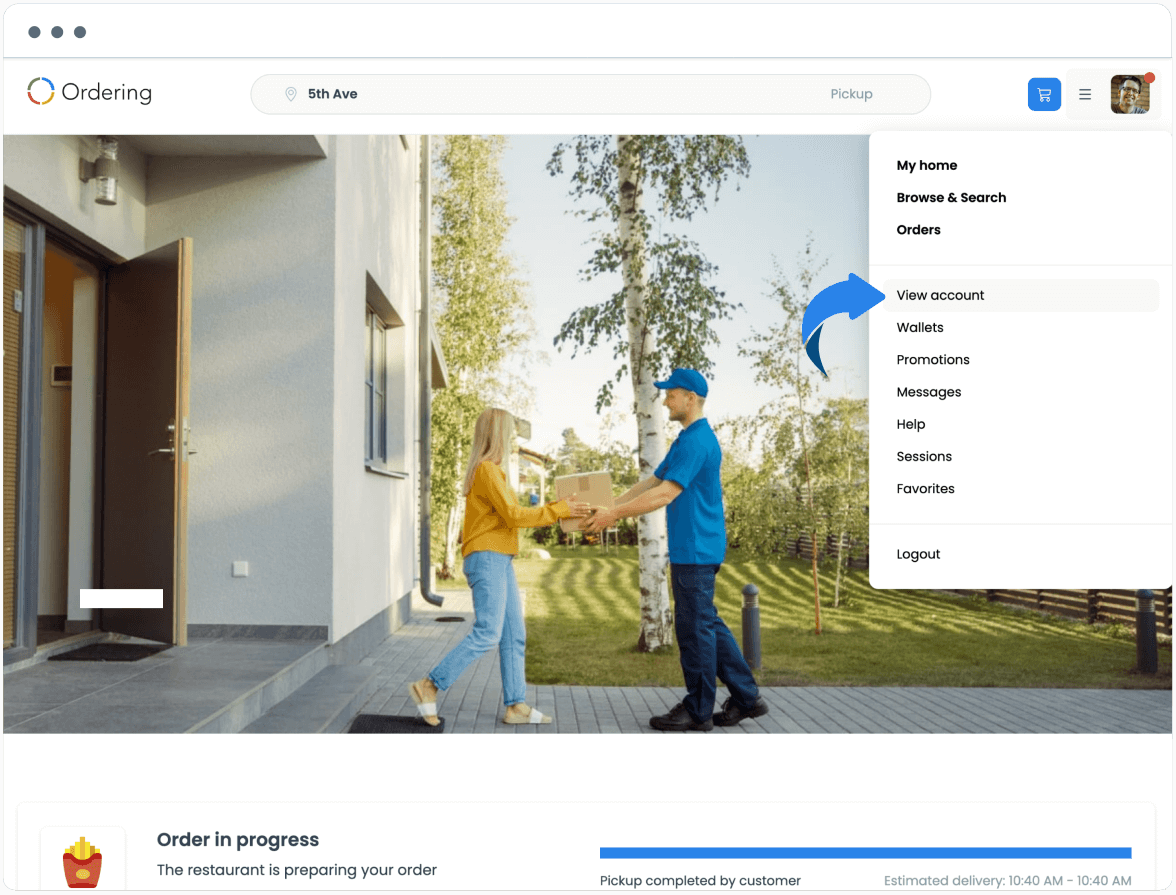The width and height of the screenshot is (1176, 895).
Task: Open My home from menu
Action: [926, 165]
